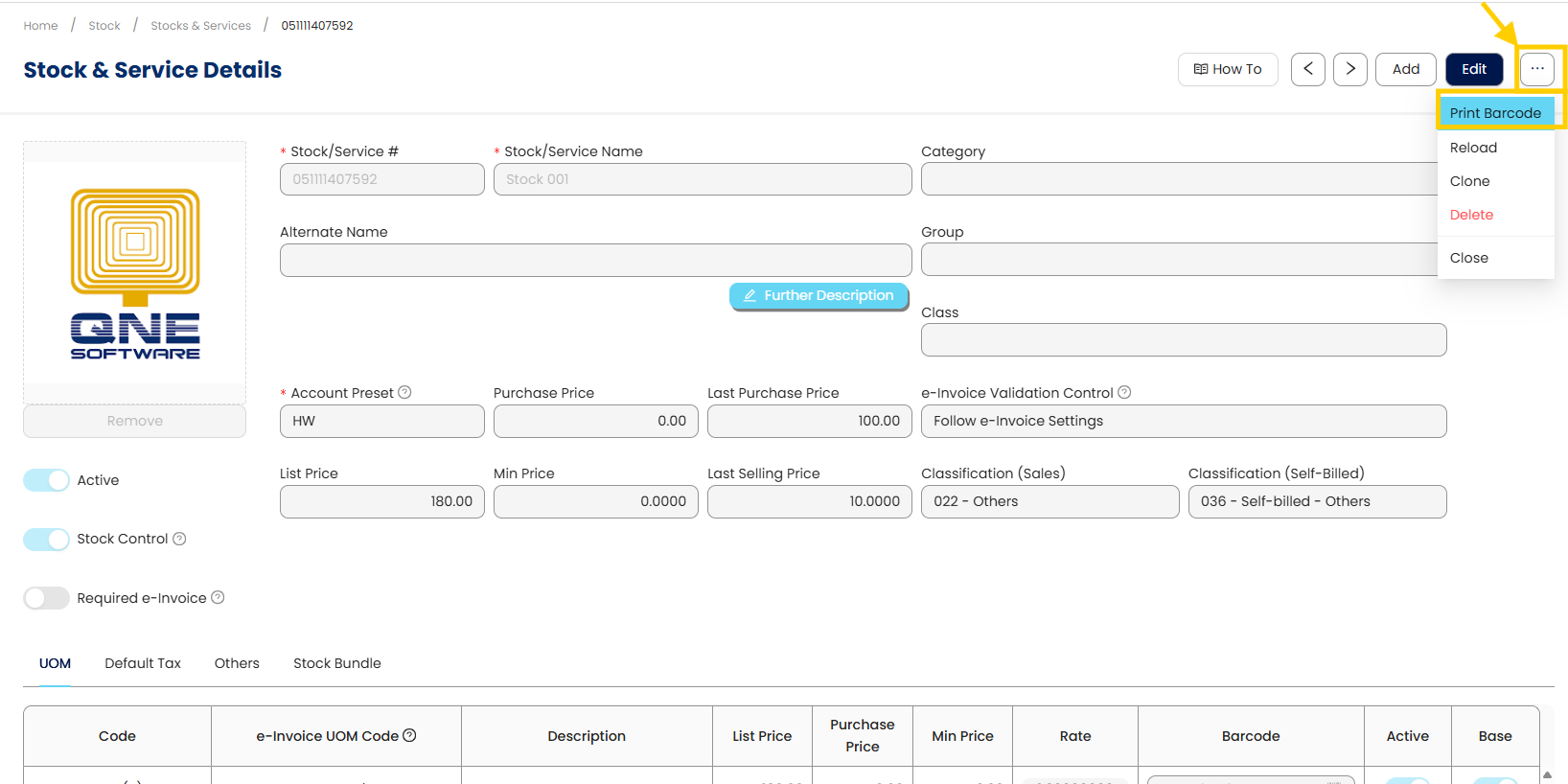The image size is (1568, 784).
Task: Click the Alternate Name field
Action: pyautogui.click(x=596, y=260)
